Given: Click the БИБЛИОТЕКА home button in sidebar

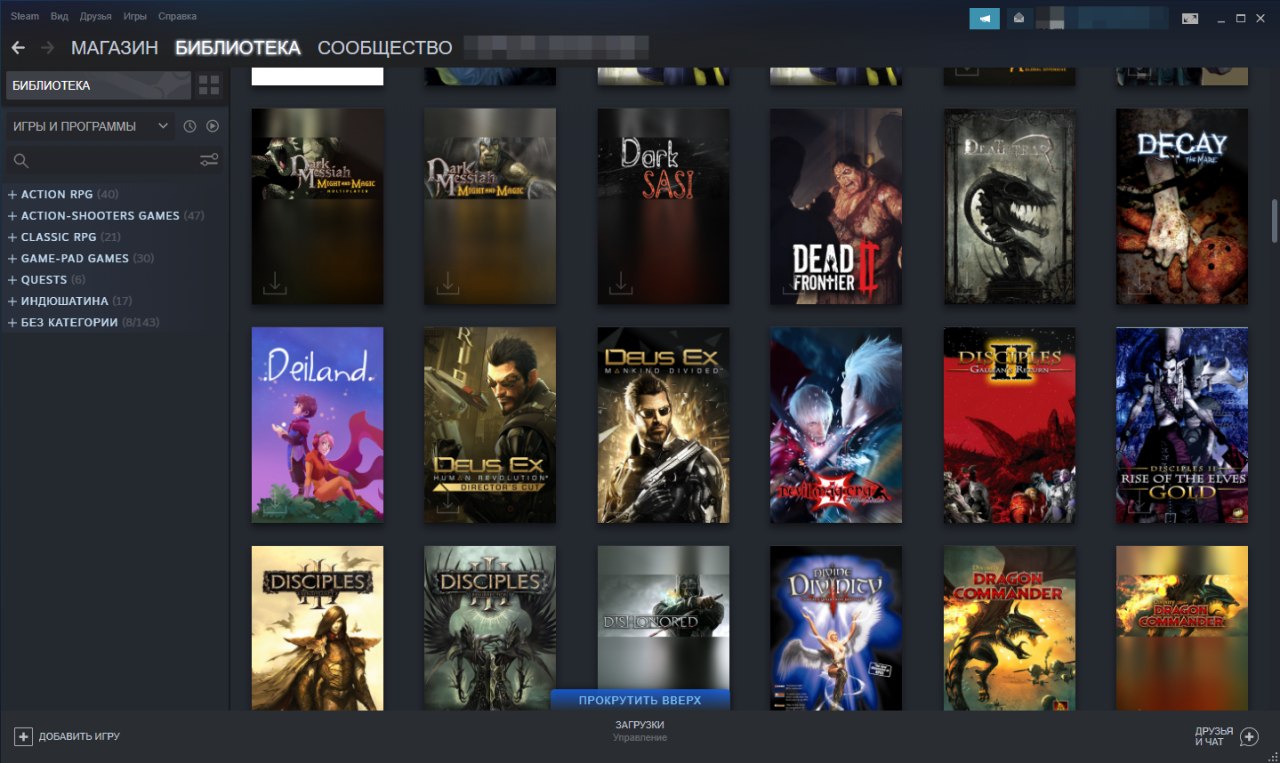Looking at the screenshot, I should tap(98, 85).
